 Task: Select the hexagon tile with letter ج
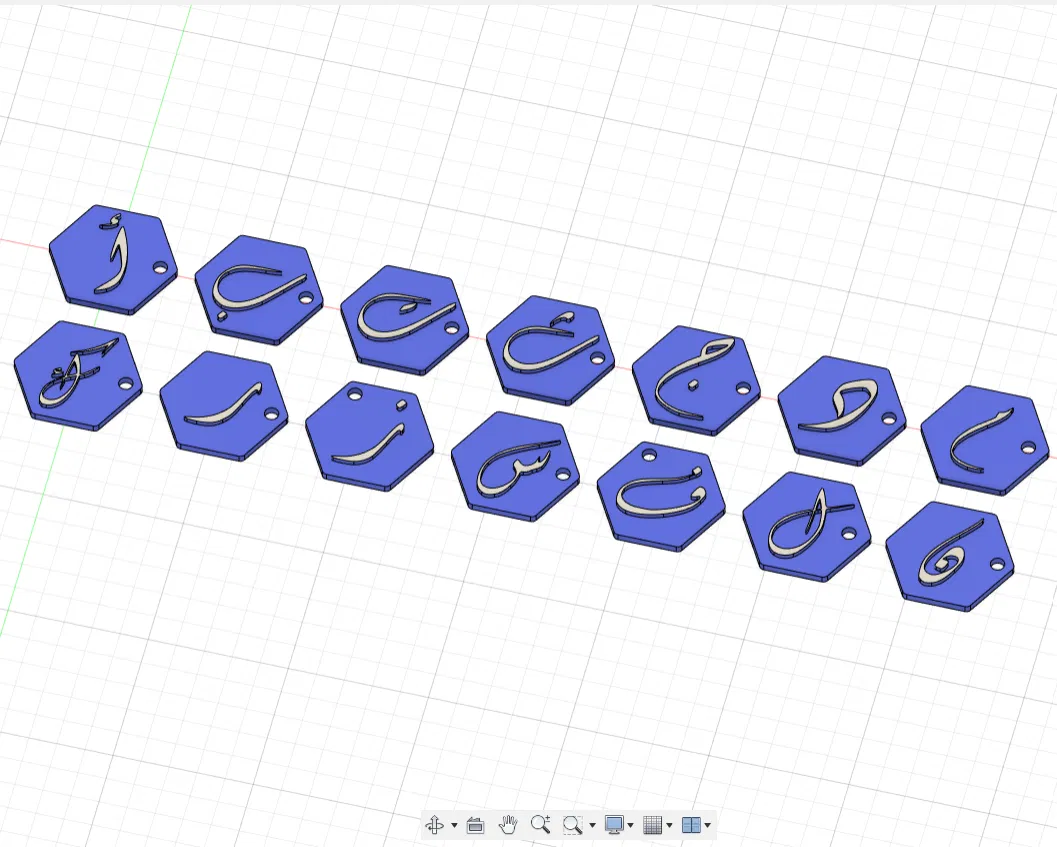click(696, 380)
